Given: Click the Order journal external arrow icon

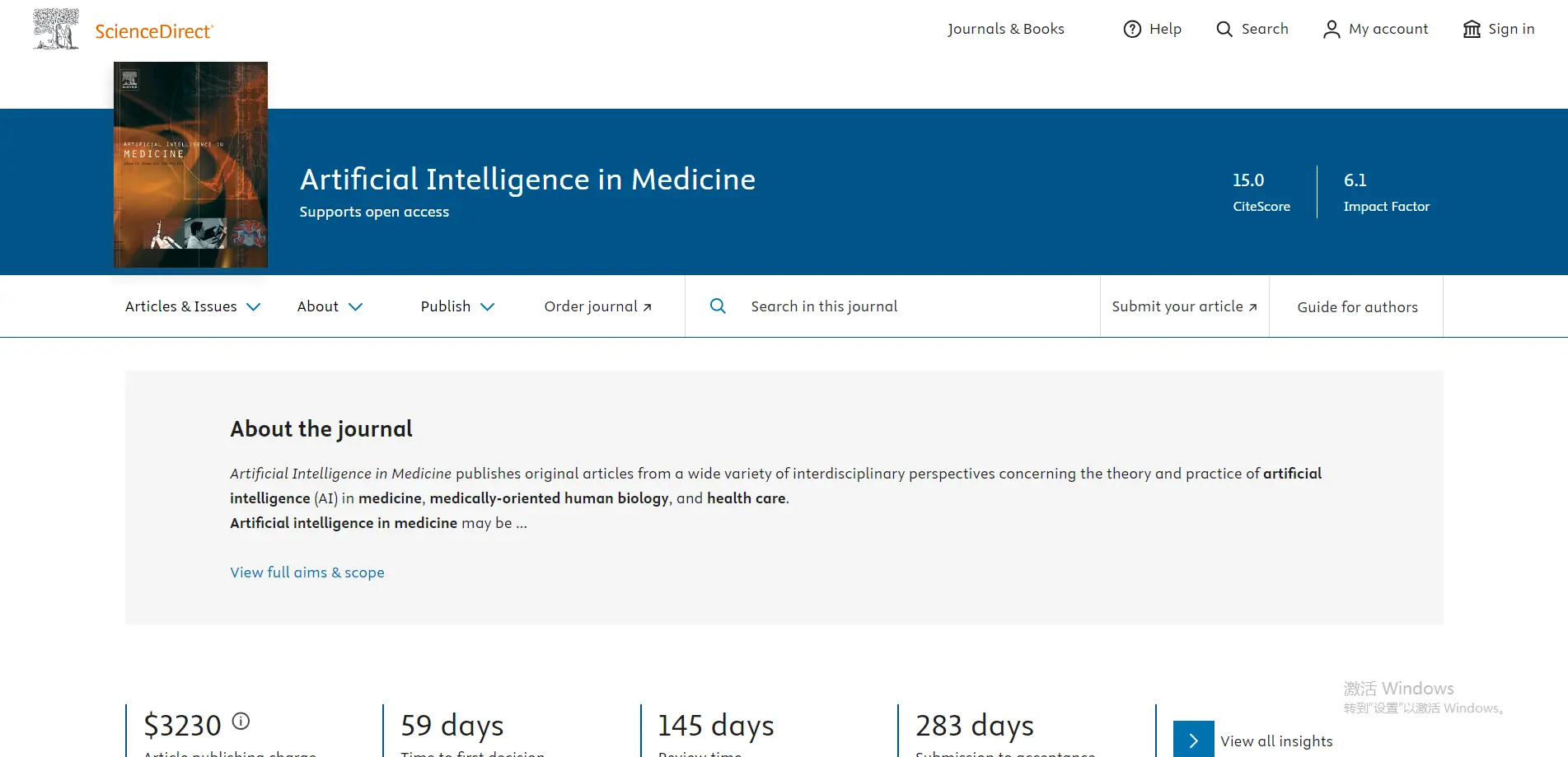Looking at the screenshot, I should pos(648,307).
